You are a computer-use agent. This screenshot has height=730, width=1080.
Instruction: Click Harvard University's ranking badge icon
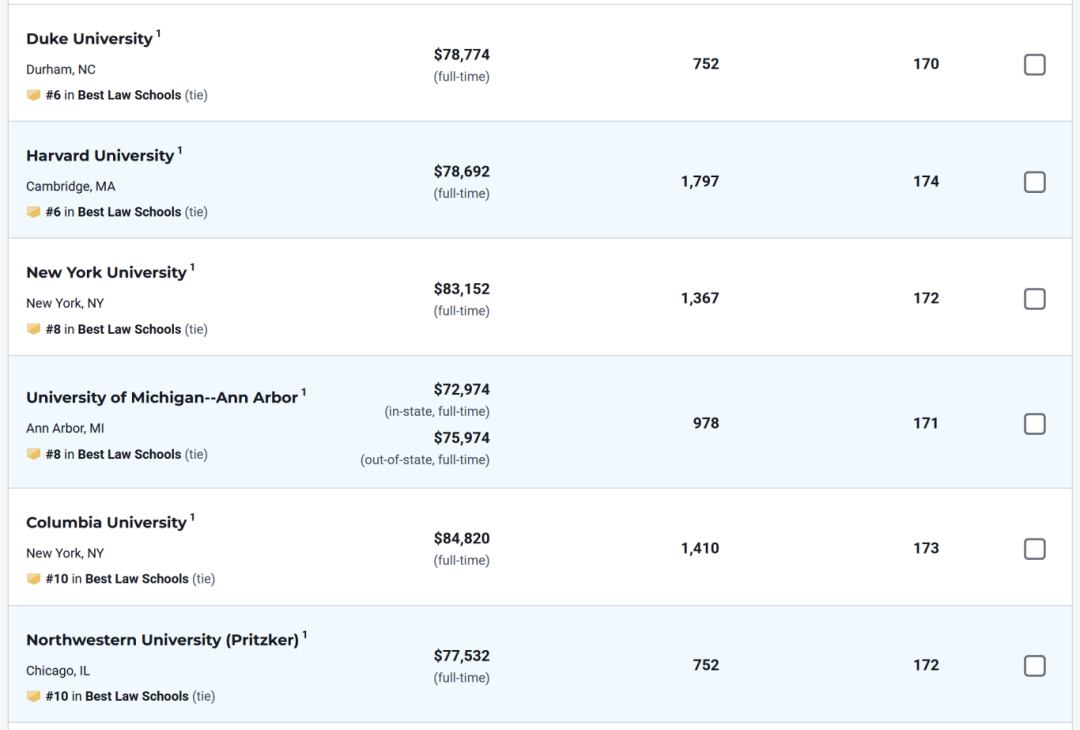point(33,212)
